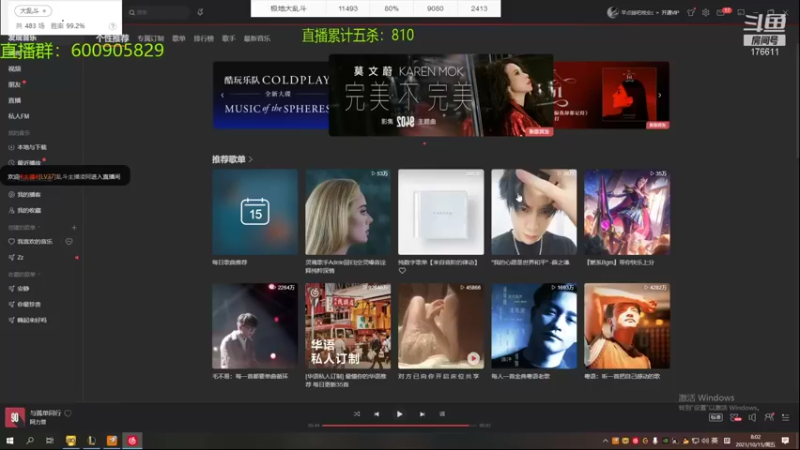
Task: Open Windows taskbar search
Action: pos(30,440)
